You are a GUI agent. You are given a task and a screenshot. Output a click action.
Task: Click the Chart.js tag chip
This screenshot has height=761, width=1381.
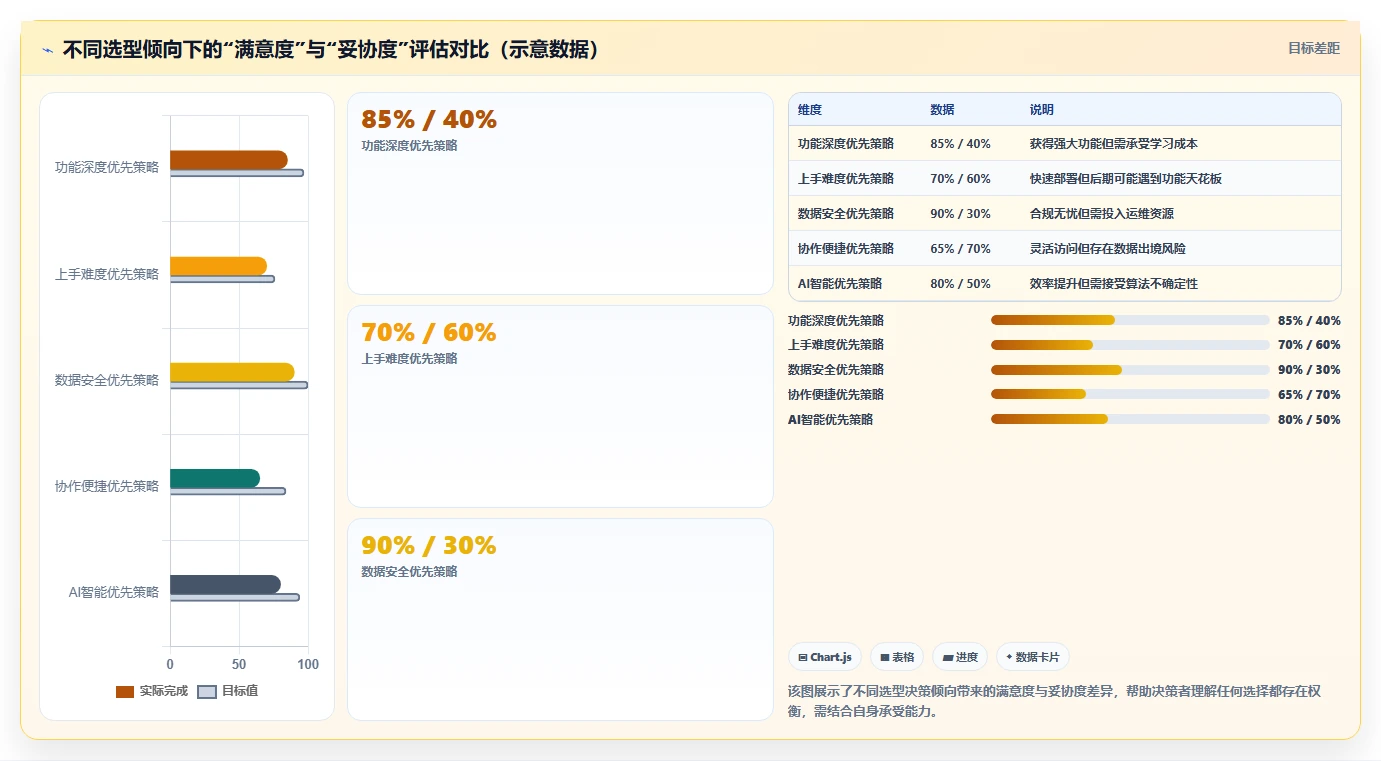(824, 657)
